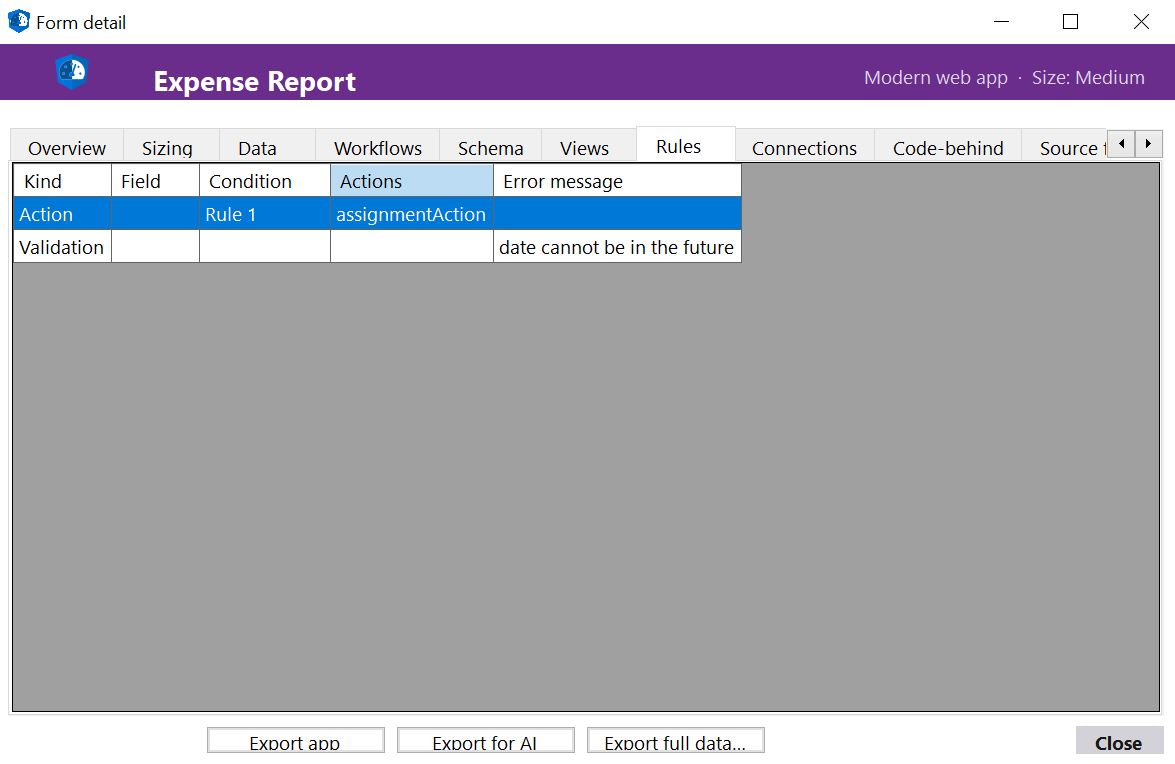Select the Views tab

click(x=584, y=147)
